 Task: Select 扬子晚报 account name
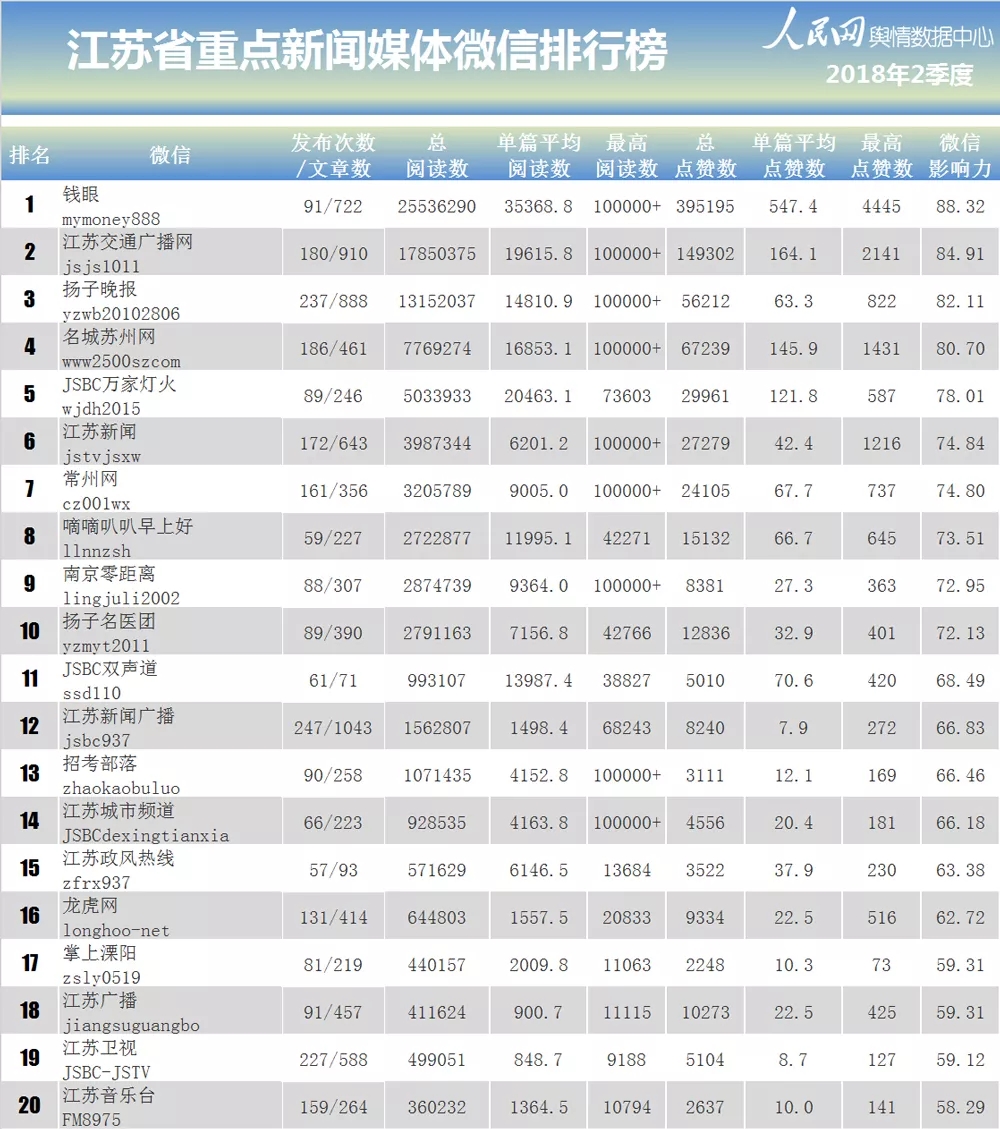[99, 289]
